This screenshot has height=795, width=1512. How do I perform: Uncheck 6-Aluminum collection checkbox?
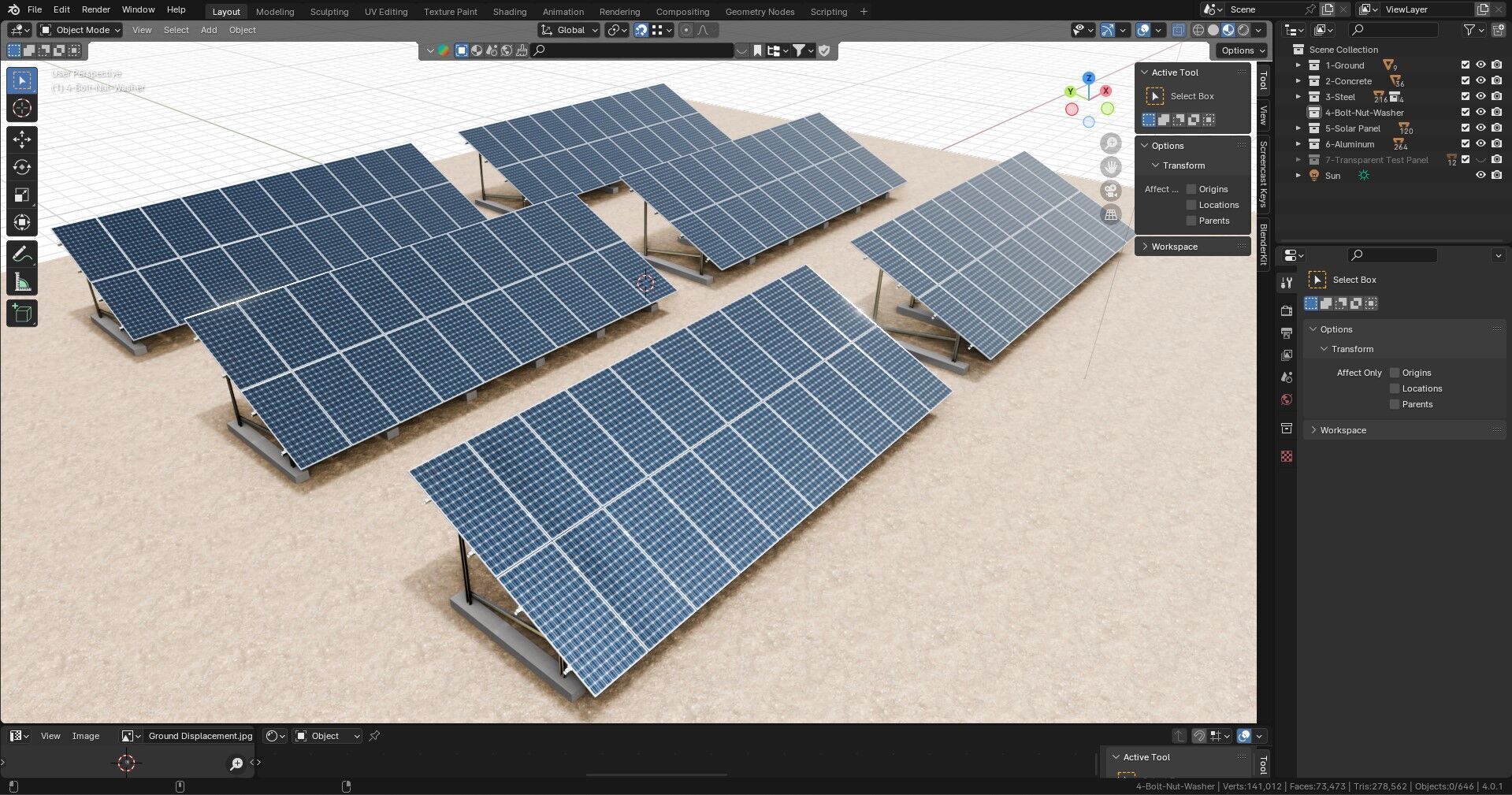click(x=1466, y=144)
